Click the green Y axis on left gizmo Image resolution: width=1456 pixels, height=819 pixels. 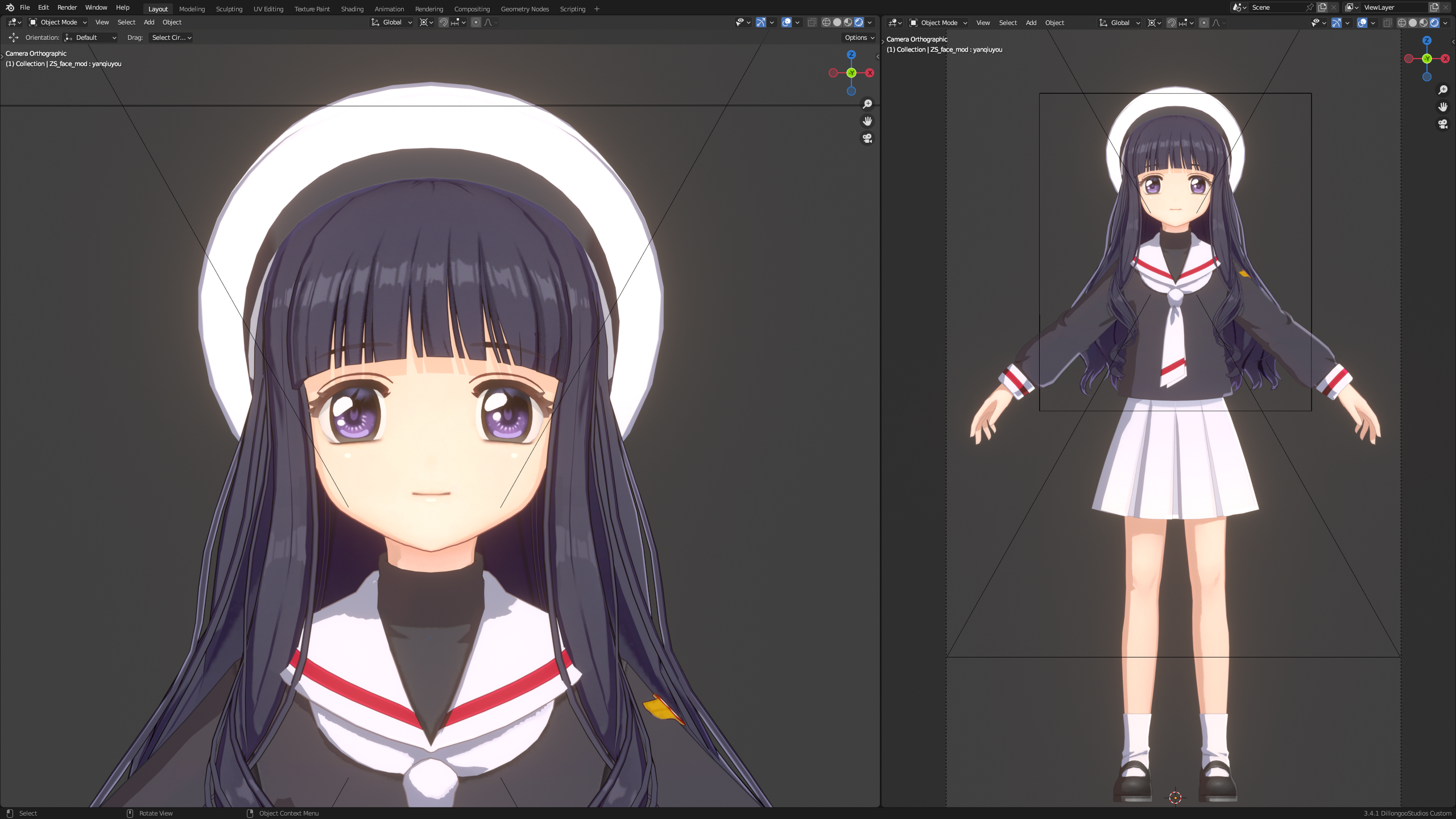point(851,73)
